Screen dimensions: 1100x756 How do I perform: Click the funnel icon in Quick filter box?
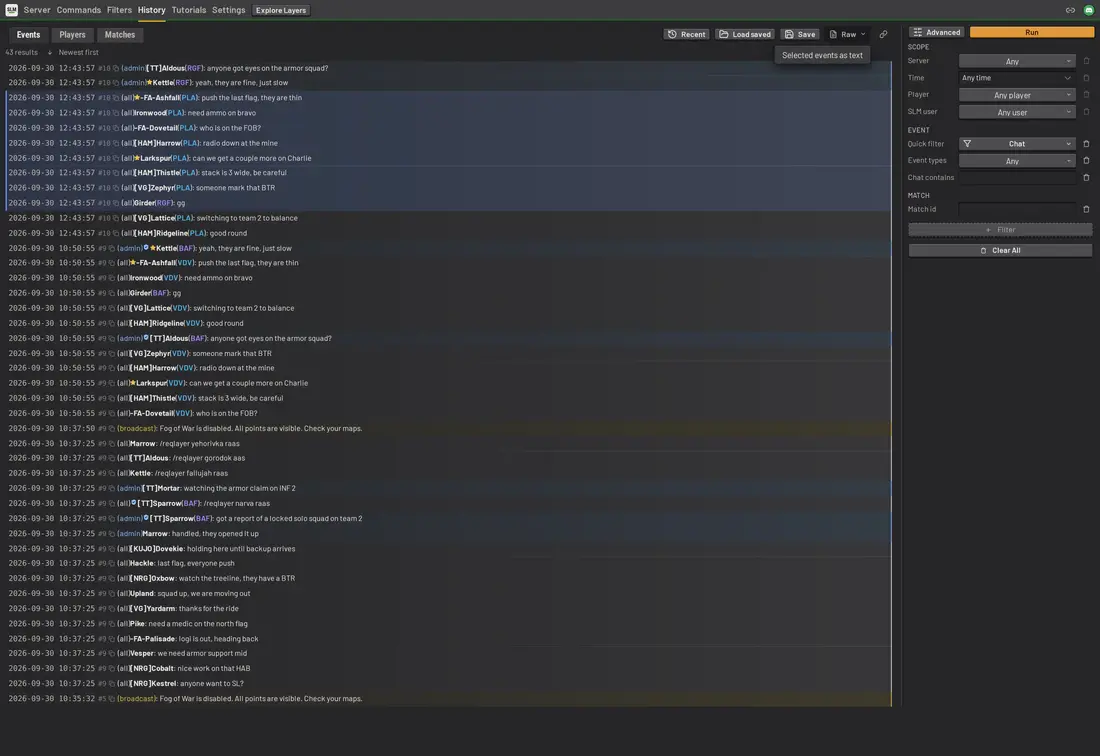967,144
